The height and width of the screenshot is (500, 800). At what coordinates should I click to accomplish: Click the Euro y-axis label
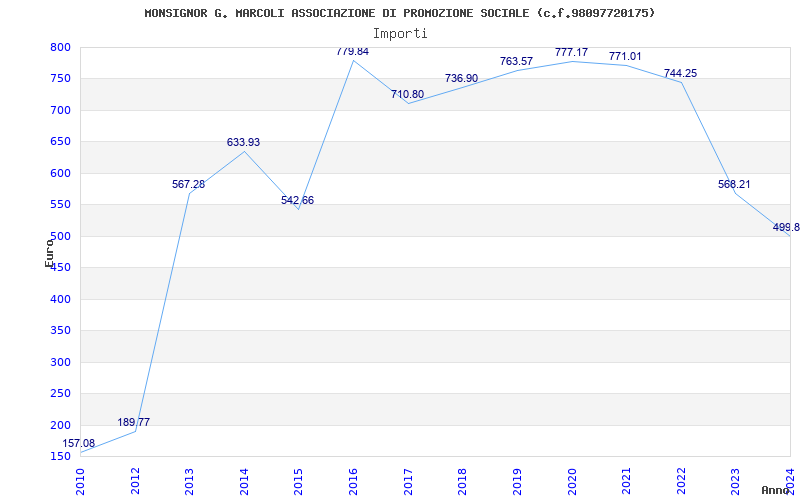(49, 253)
